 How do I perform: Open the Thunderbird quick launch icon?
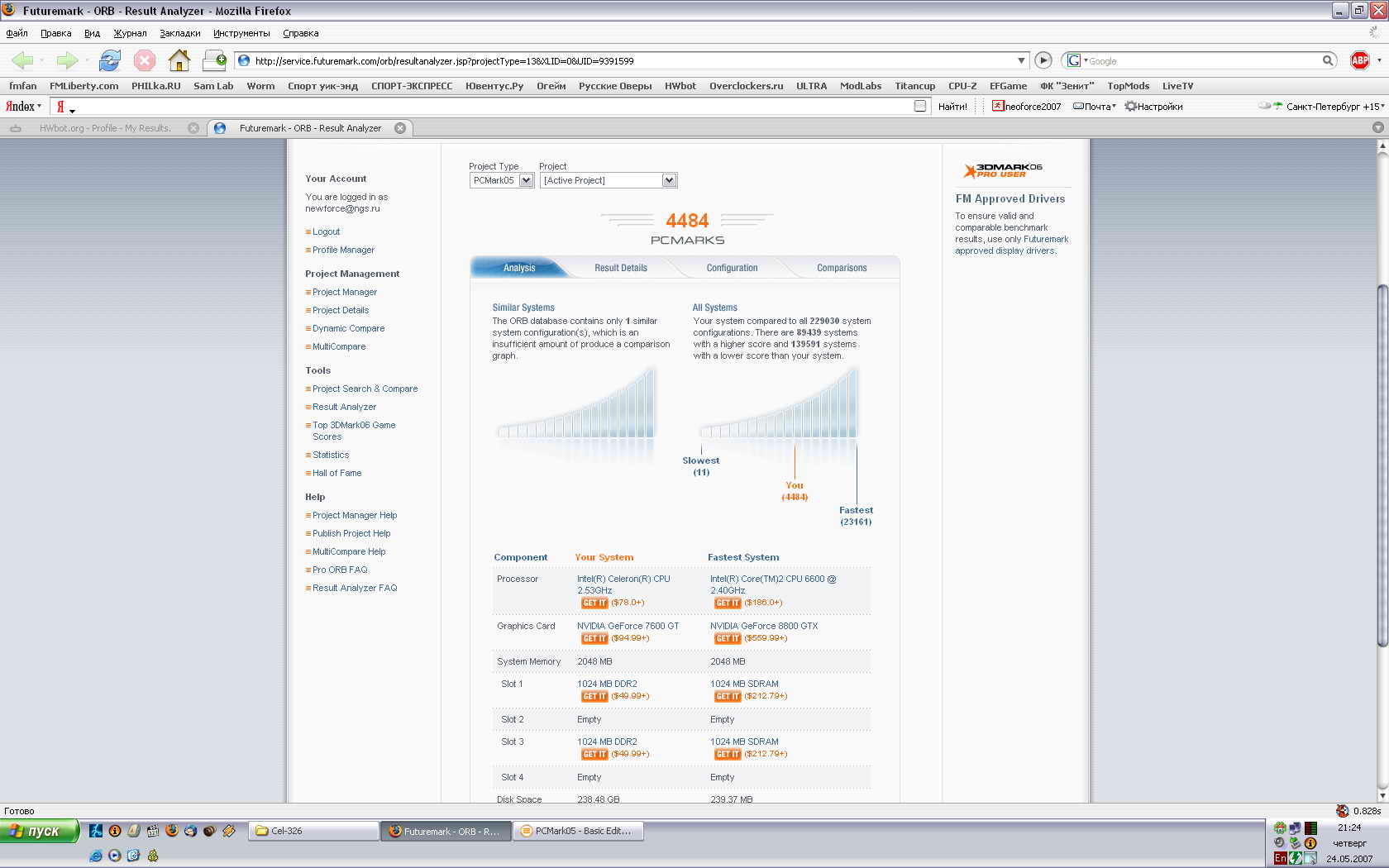tap(191, 831)
